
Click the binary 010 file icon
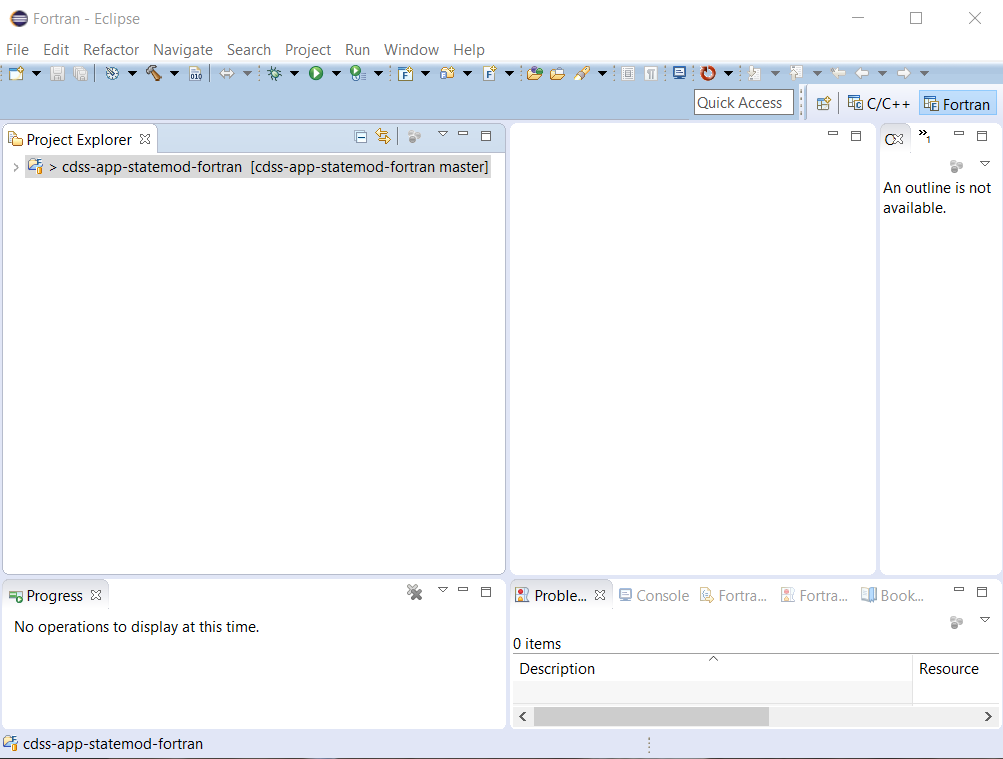tap(196, 74)
